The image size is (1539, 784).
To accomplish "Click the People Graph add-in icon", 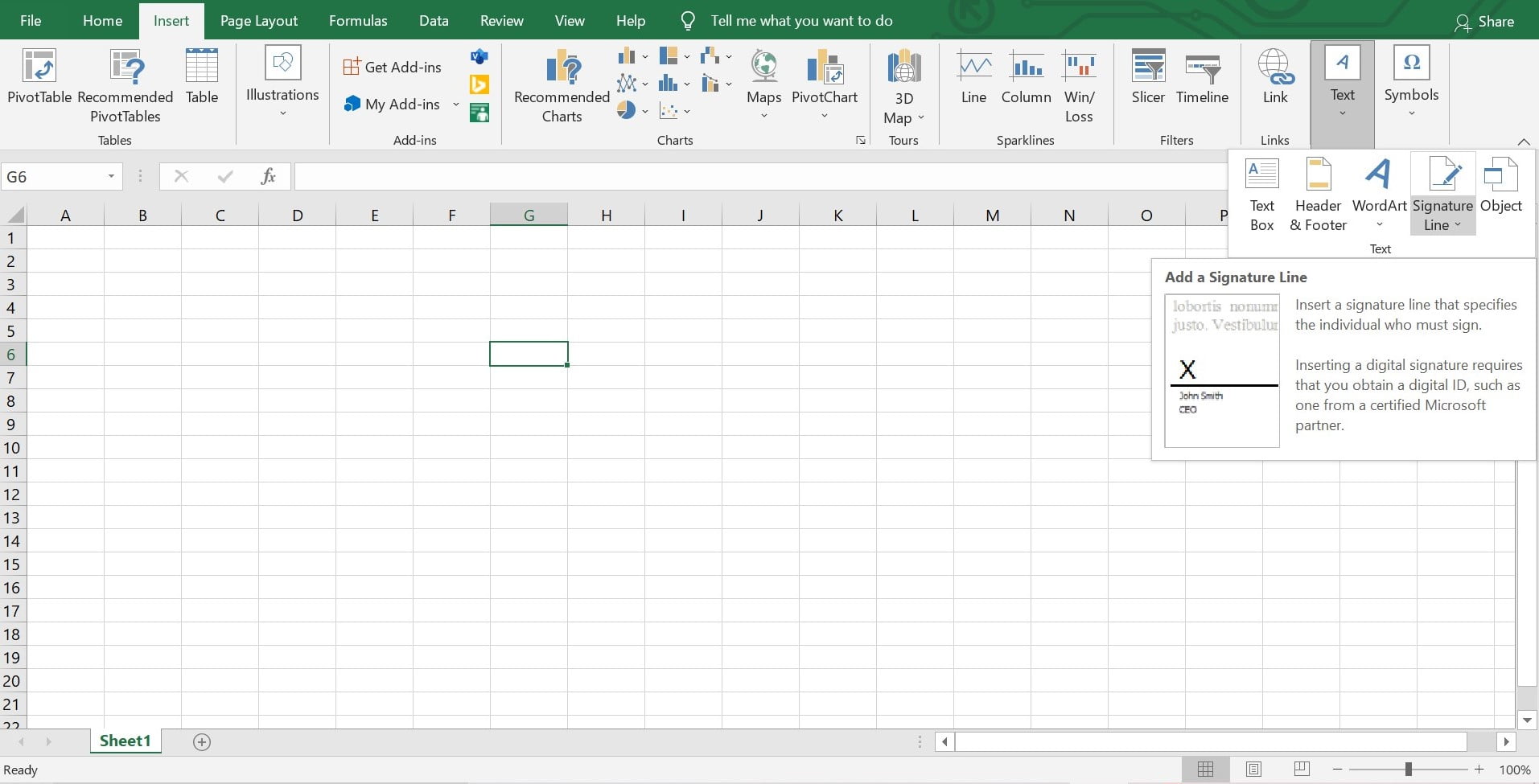I will (479, 112).
